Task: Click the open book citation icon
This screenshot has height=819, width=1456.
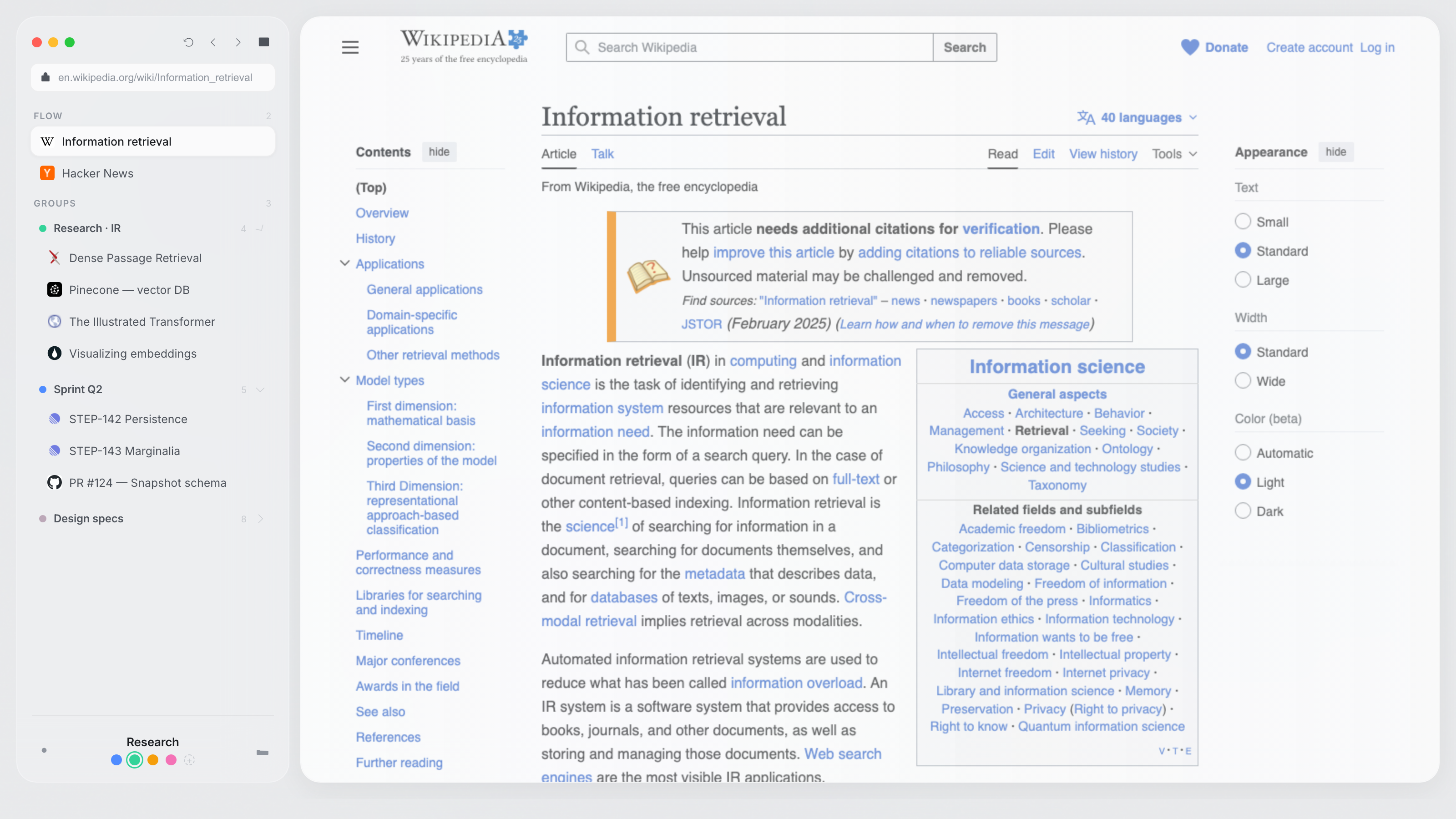Action: pyautogui.click(x=648, y=275)
